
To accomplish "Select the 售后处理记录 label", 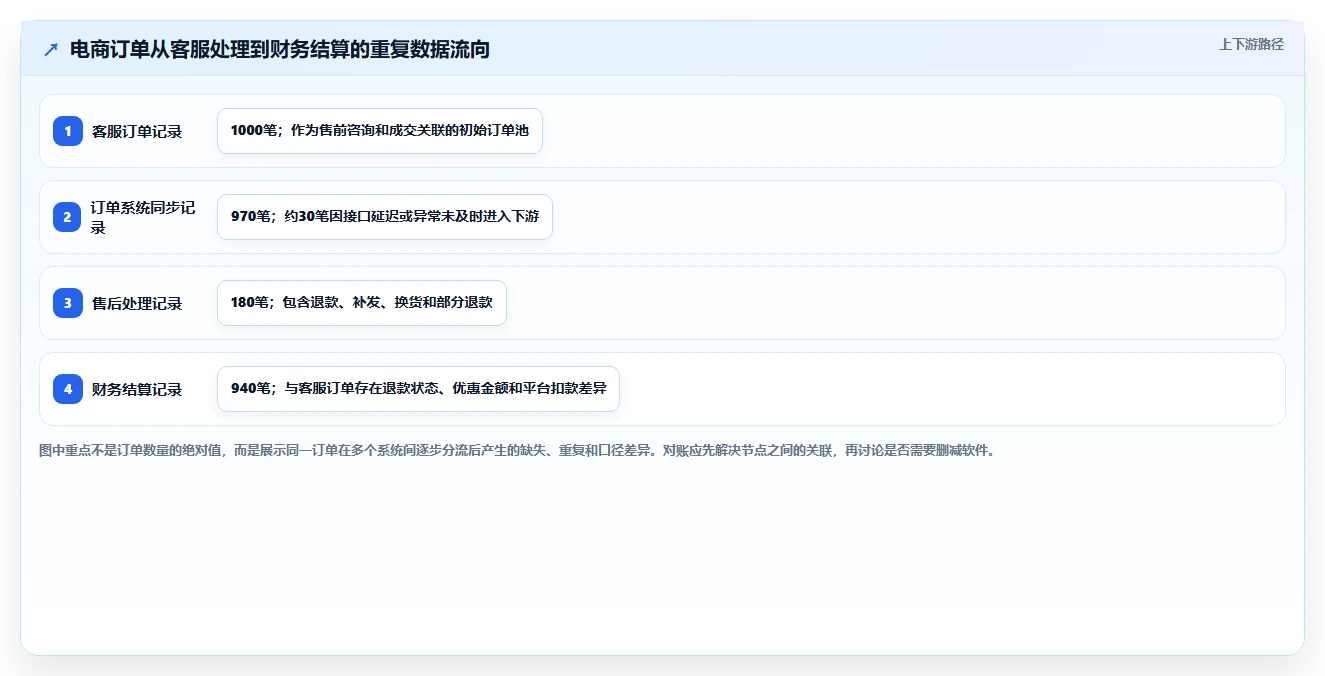I will point(137,303).
